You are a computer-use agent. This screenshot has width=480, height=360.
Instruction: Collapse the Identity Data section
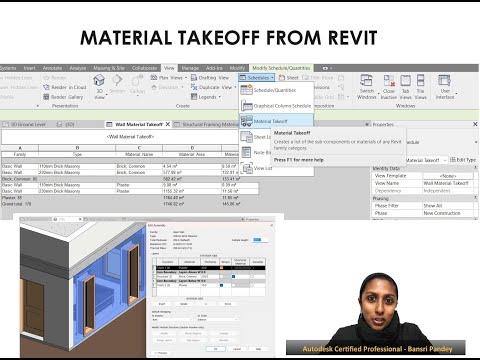(x=475, y=168)
